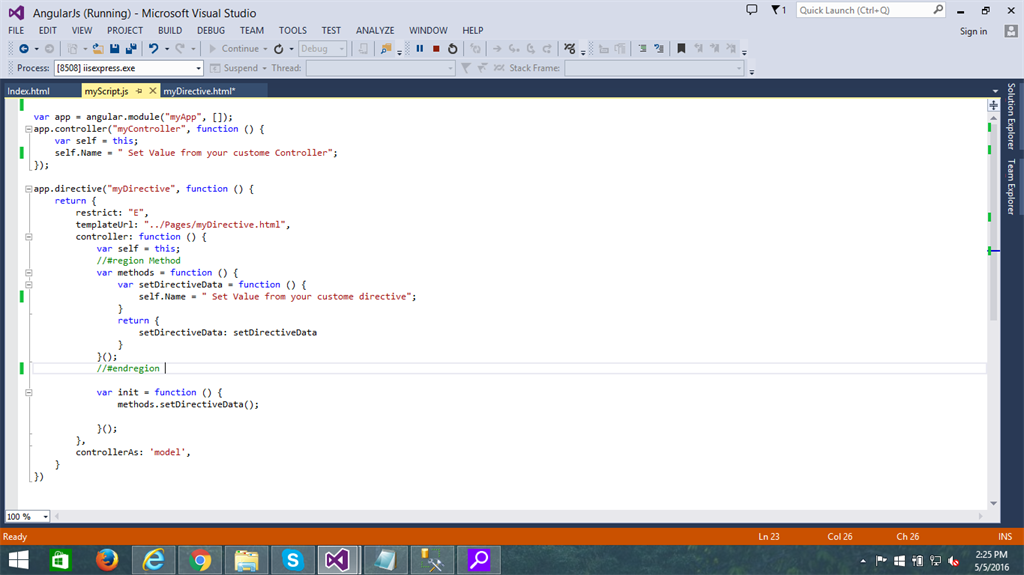
Task: Click the breakpoints toggle icon in toolbar
Action: (x=569, y=49)
